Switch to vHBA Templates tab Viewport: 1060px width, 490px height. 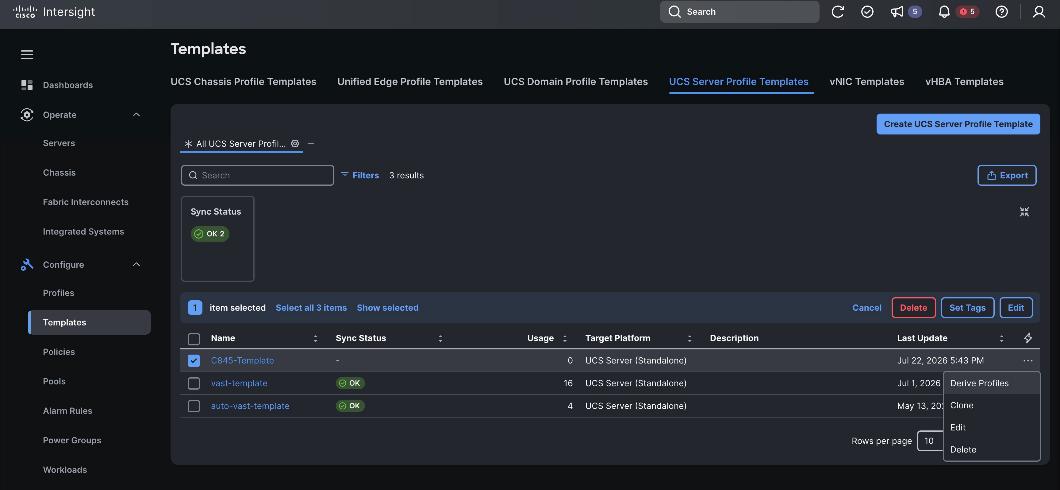[x=964, y=82]
